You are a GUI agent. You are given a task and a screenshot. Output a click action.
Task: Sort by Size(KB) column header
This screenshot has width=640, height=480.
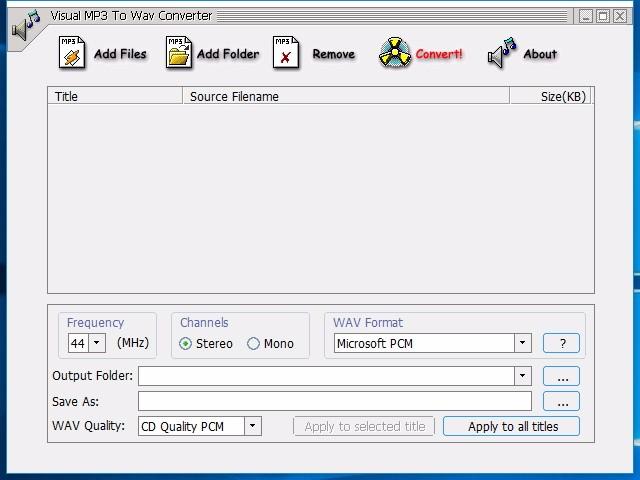coord(550,96)
